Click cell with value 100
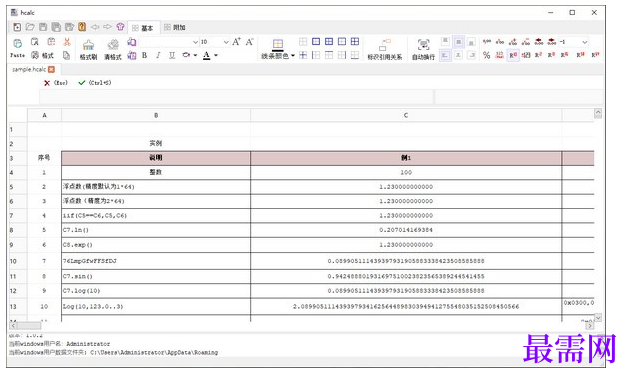635x380 pixels. click(406, 172)
